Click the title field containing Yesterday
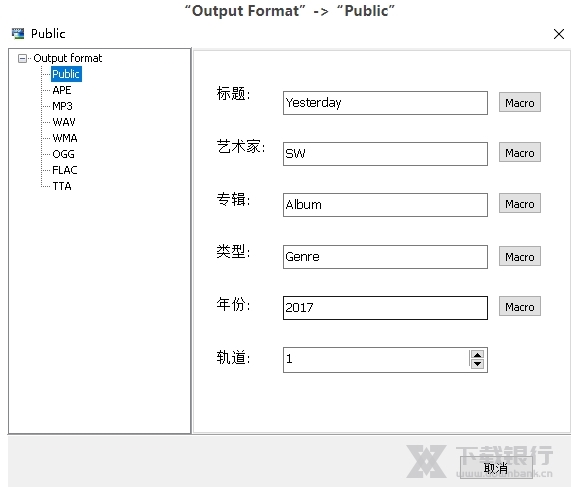The width and height of the screenshot is (571, 487). tap(385, 103)
